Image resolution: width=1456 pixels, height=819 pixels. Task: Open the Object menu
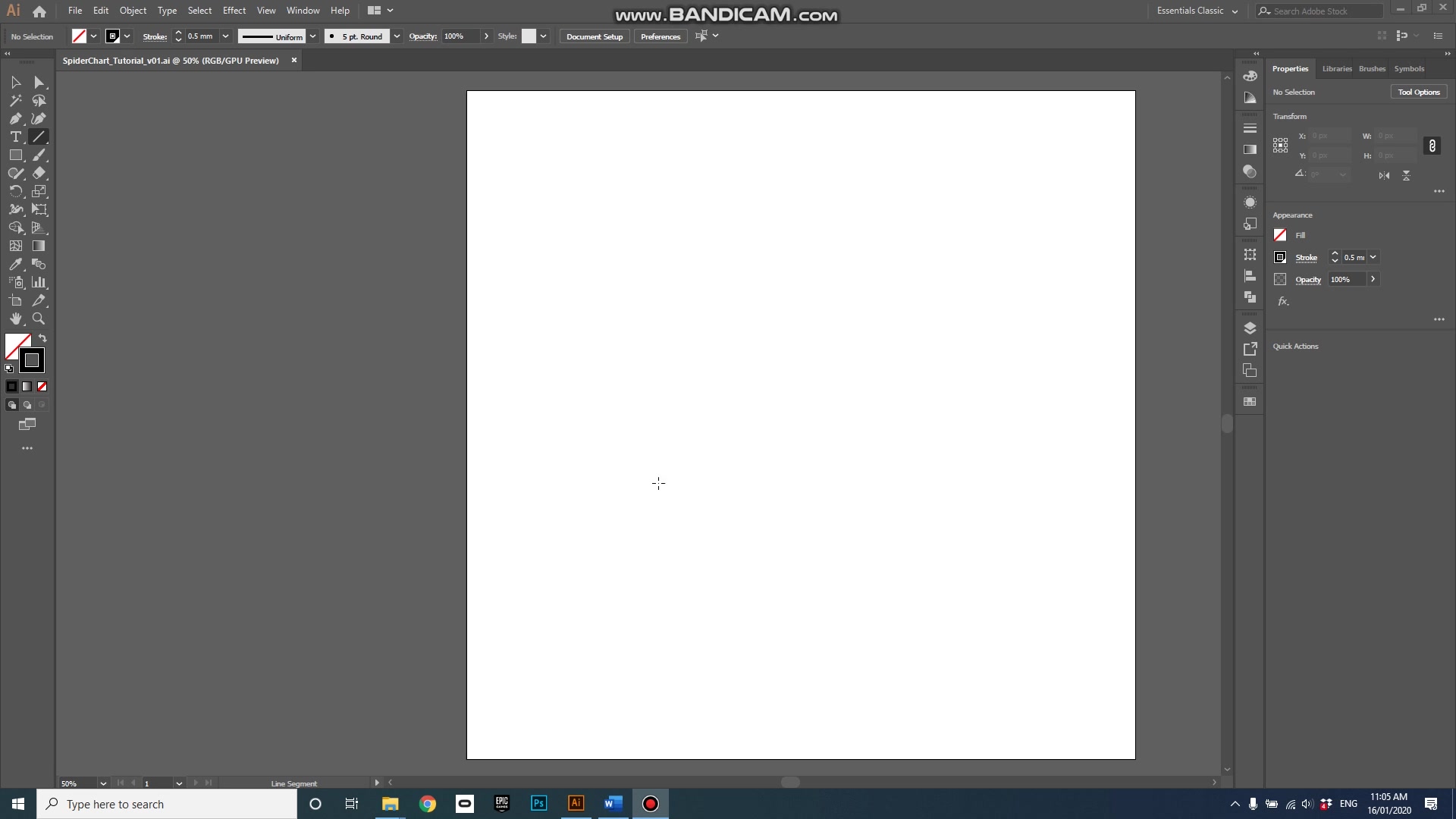(133, 11)
